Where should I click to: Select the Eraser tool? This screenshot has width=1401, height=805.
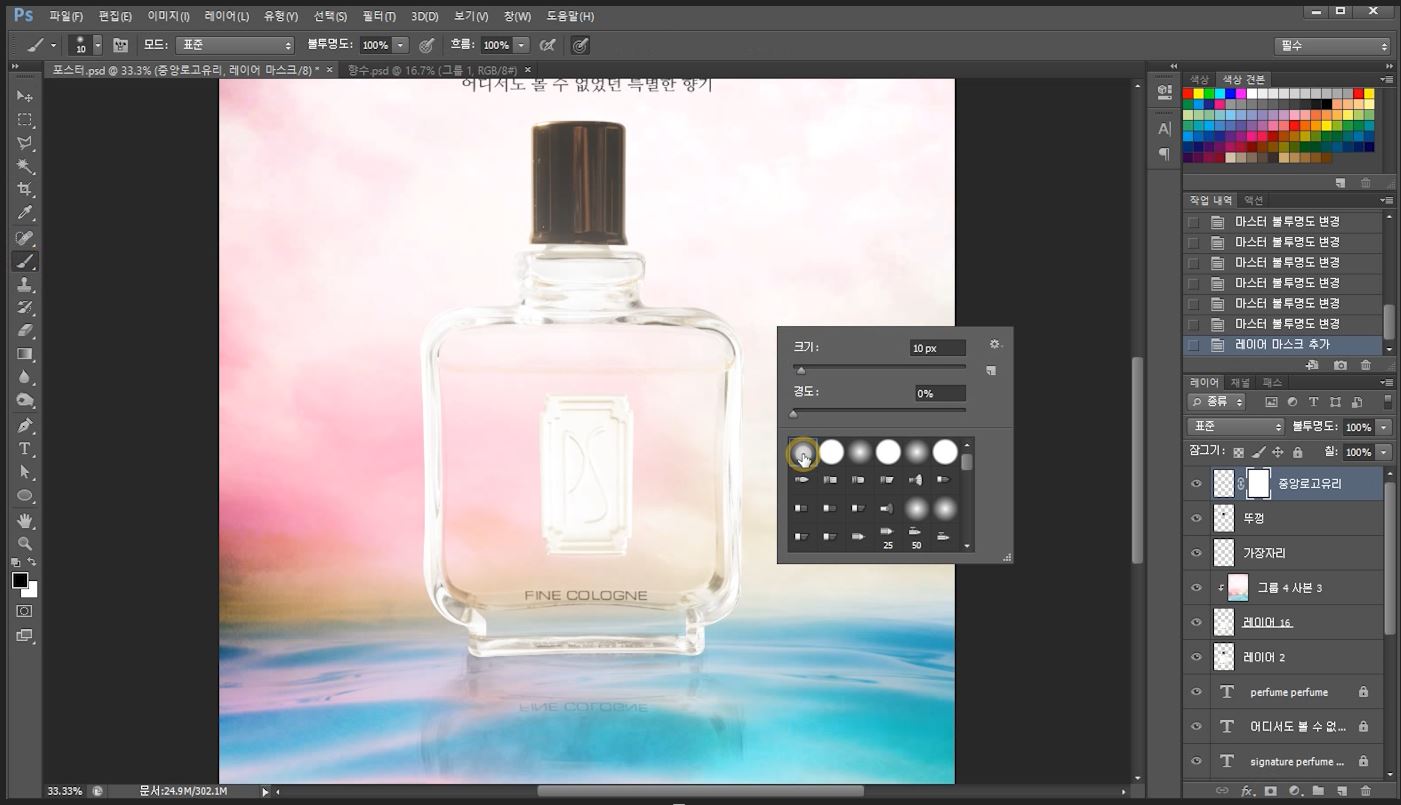pyautogui.click(x=25, y=331)
